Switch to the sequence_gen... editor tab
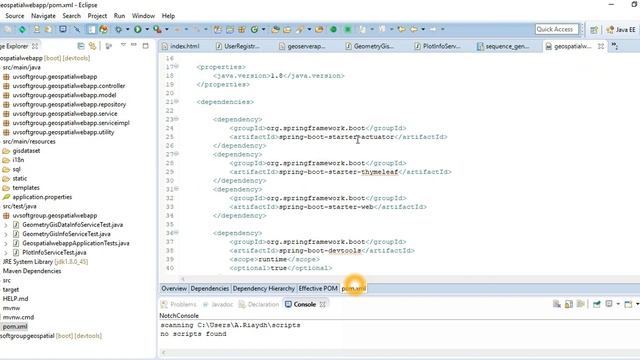This screenshot has height=360, width=640. (x=503, y=46)
